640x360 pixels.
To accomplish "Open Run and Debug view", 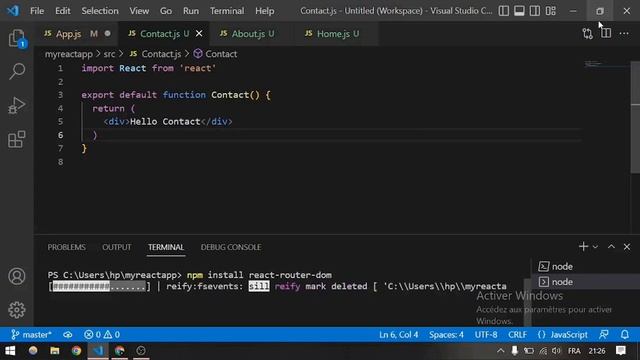I will [x=17, y=105].
